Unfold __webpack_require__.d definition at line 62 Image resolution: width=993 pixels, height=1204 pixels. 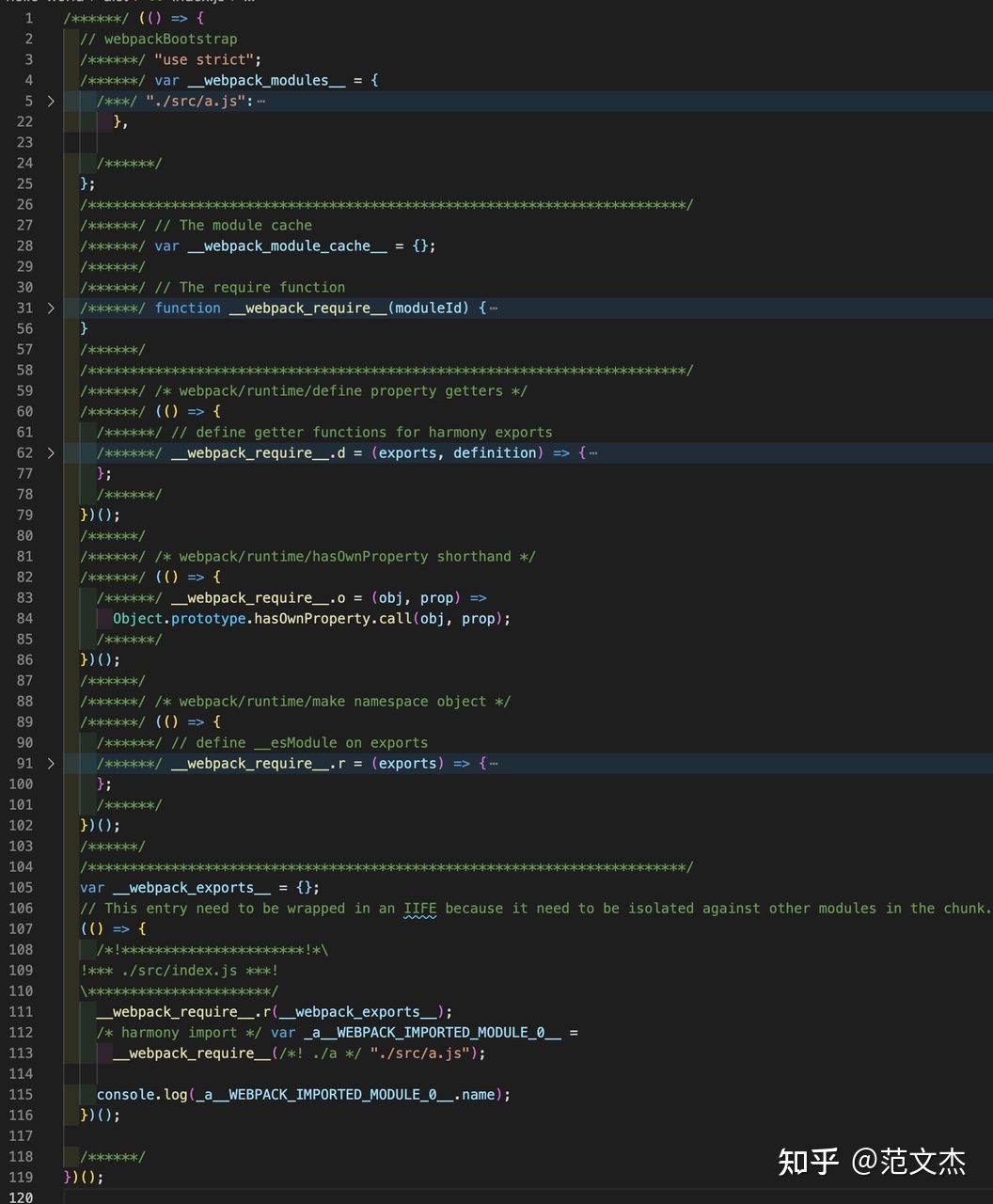coord(50,452)
